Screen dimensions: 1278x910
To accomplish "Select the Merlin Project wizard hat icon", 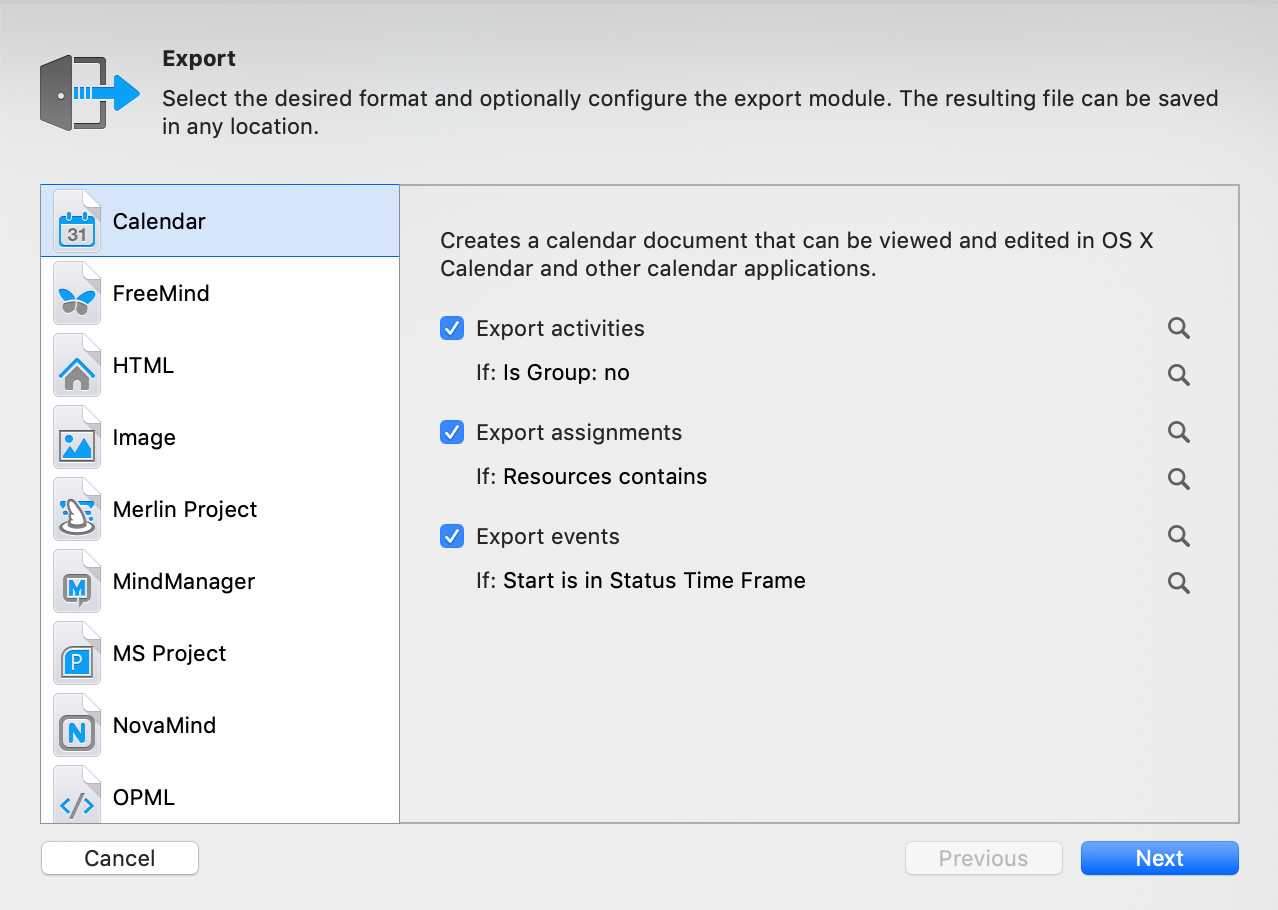I will (77, 509).
